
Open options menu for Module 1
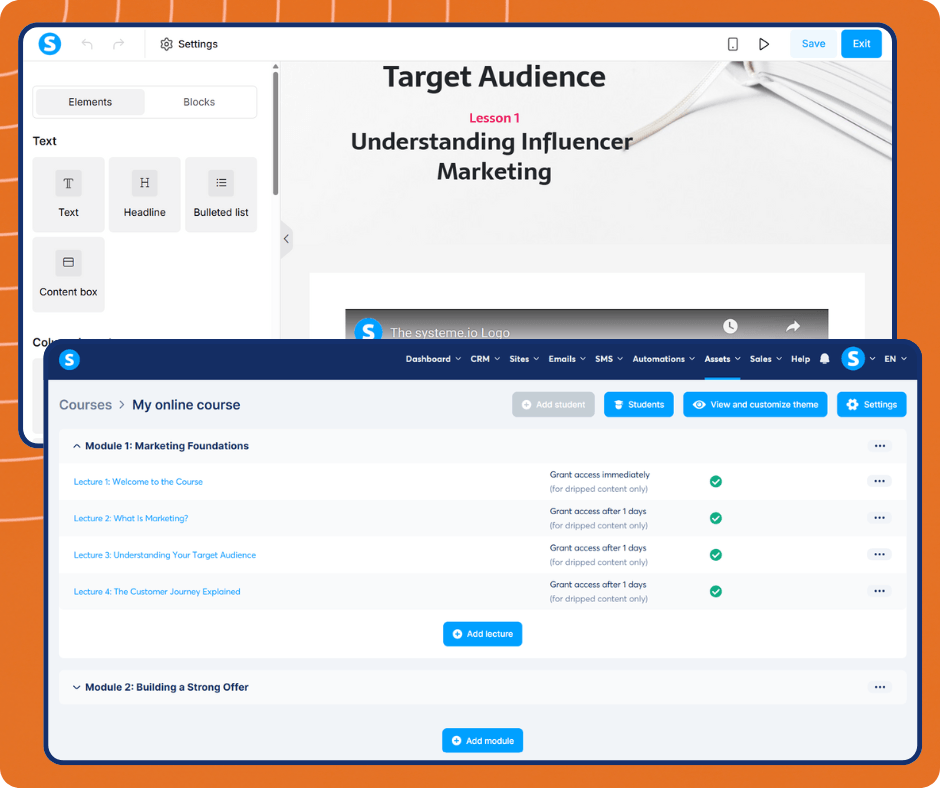pyautogui.click(x=879, y=446)
